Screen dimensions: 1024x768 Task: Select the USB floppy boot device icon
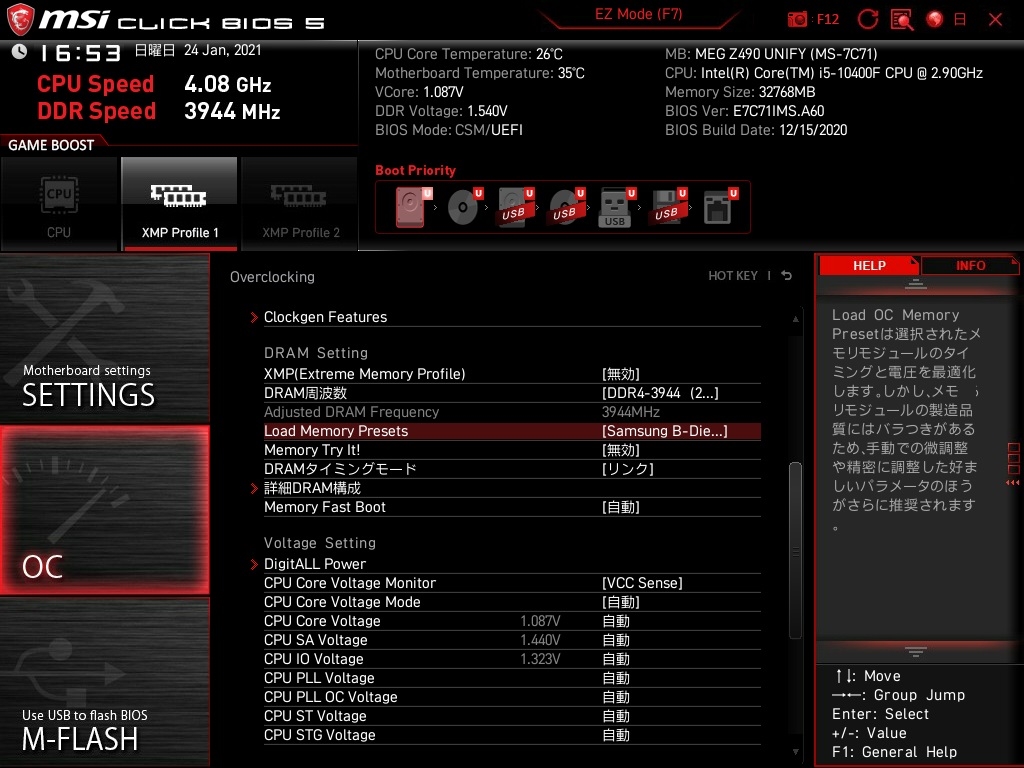point(668,207)
